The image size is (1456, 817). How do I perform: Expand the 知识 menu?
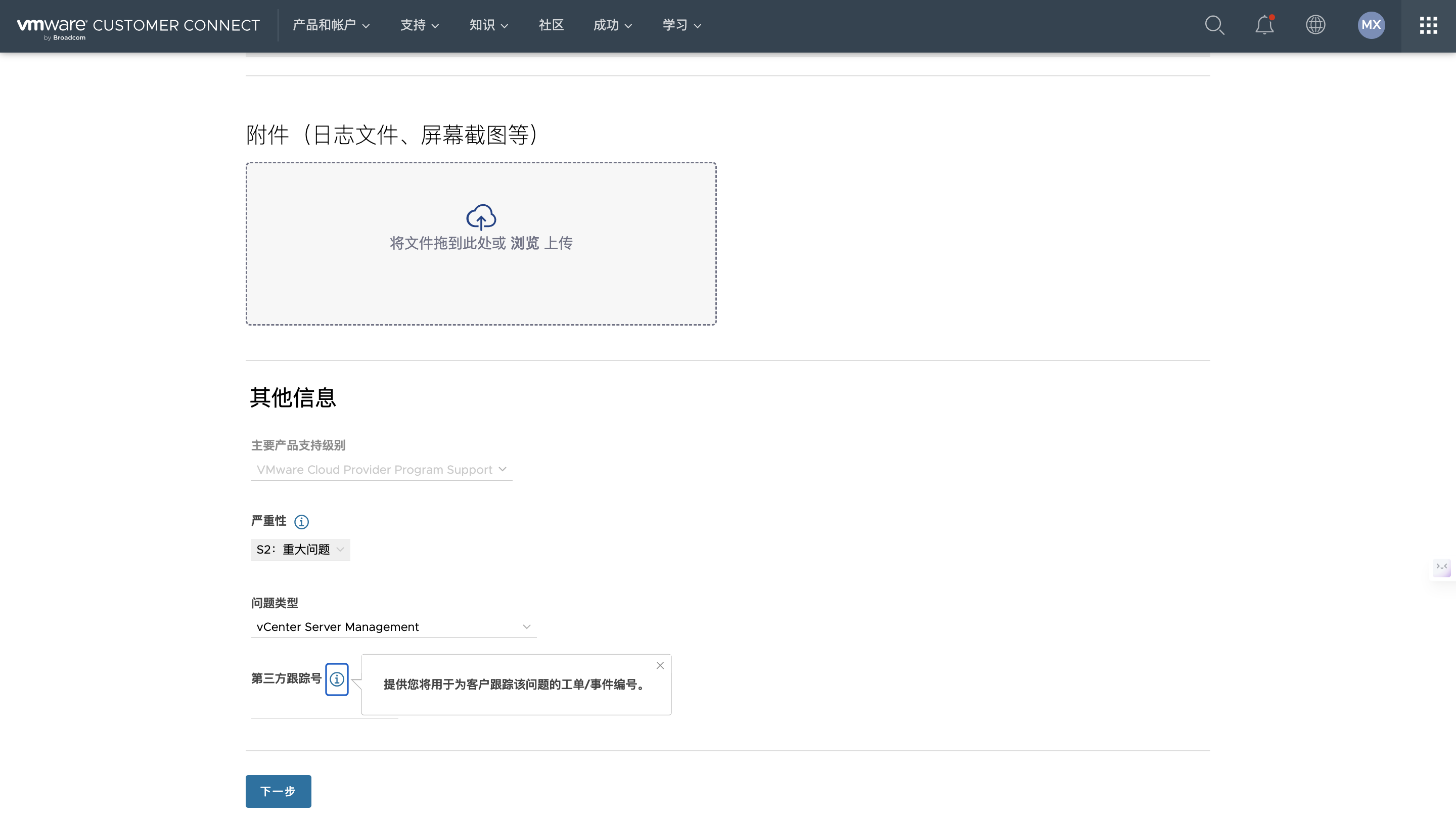click(x=489, y=25)
